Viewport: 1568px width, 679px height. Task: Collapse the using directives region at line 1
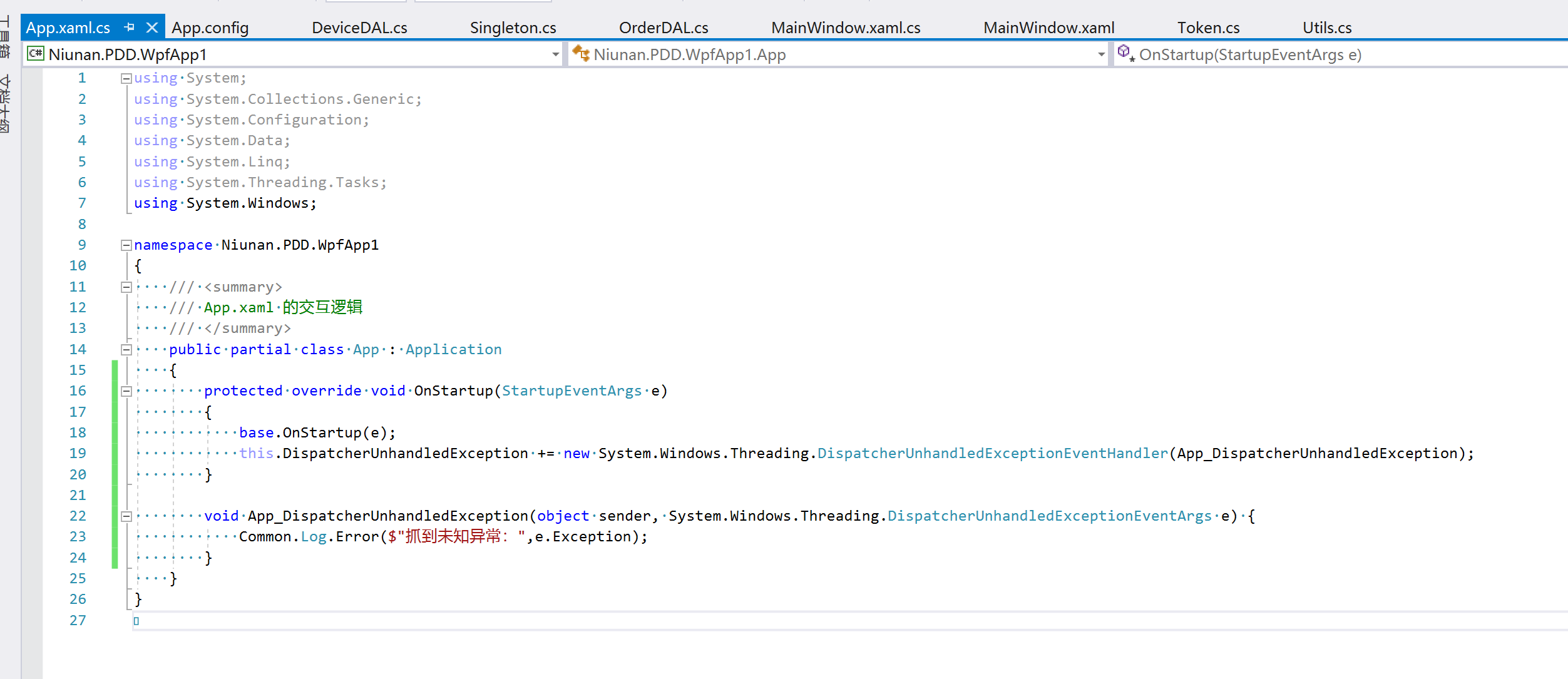tap(126, 78)
